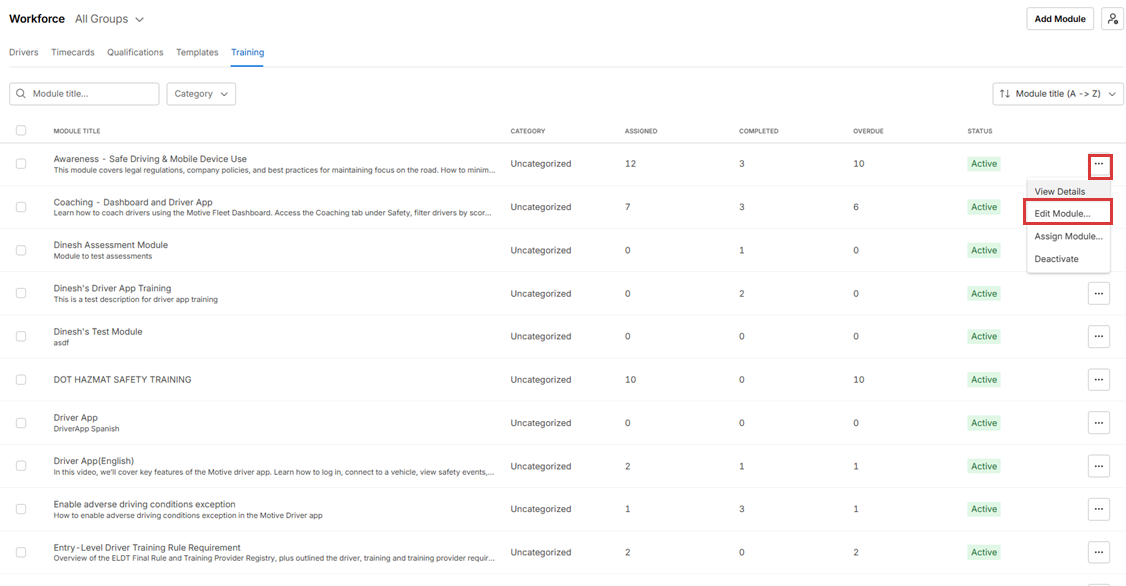The image size is (1126, 586).
Task: Click the user settings icon beside Add Module
Action: 1112,19
